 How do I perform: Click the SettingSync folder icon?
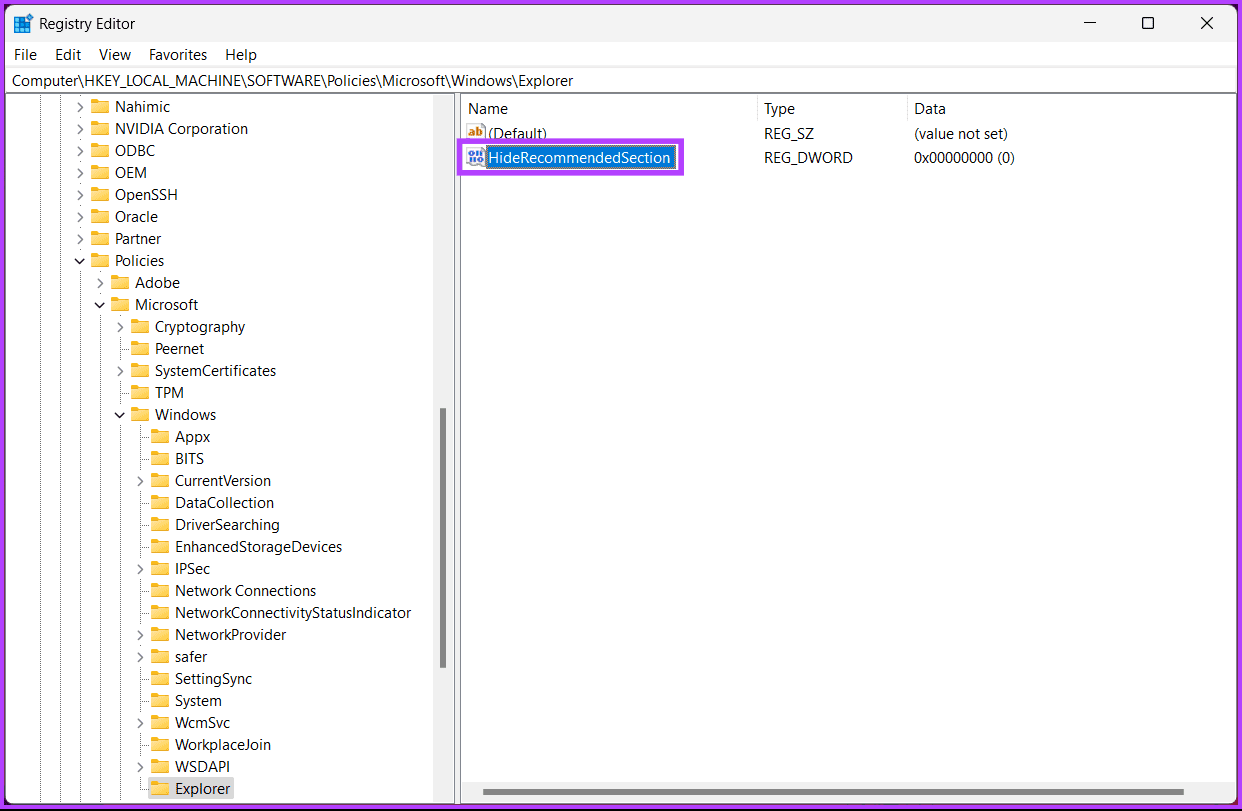[159, 679]
